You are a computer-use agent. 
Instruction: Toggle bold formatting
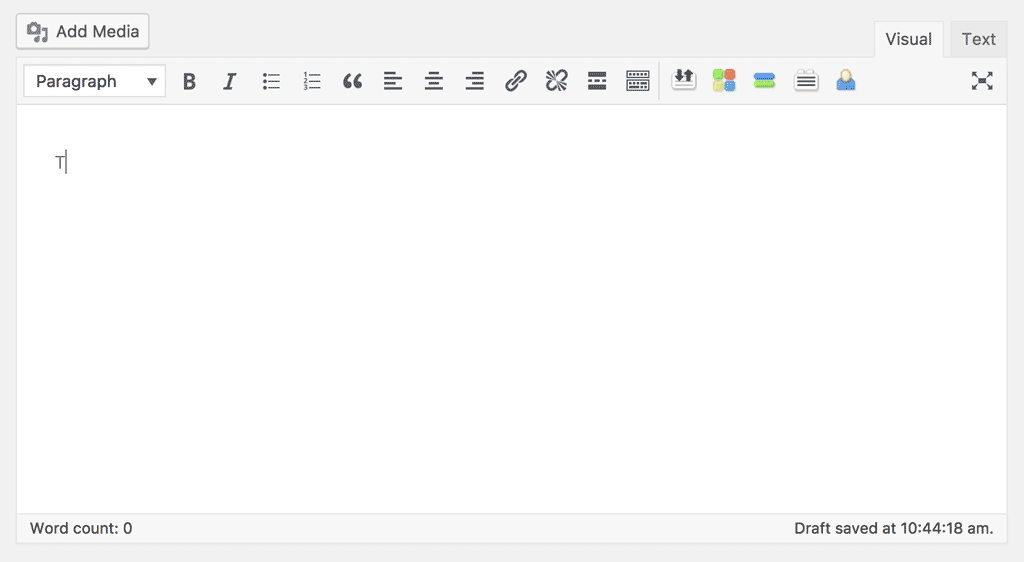tap(189, 82)
